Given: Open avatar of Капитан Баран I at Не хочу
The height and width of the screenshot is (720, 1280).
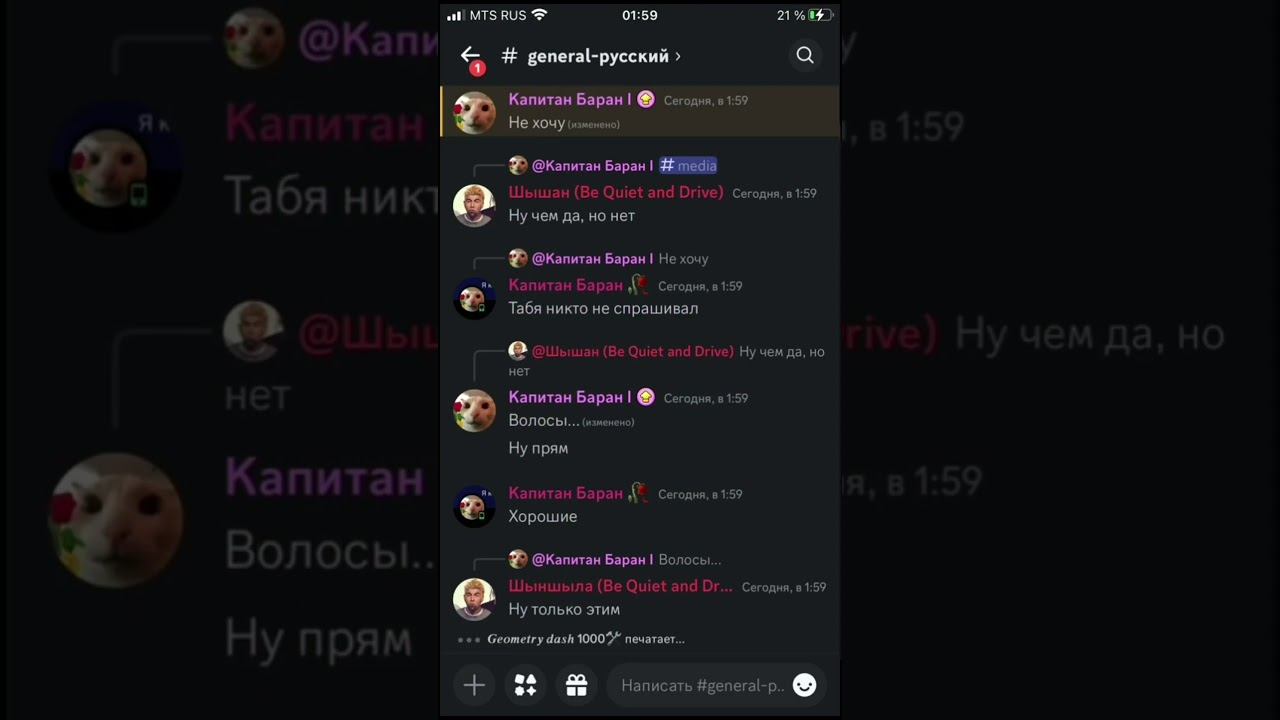Looking at the screenshot, I should pos(474,112).
